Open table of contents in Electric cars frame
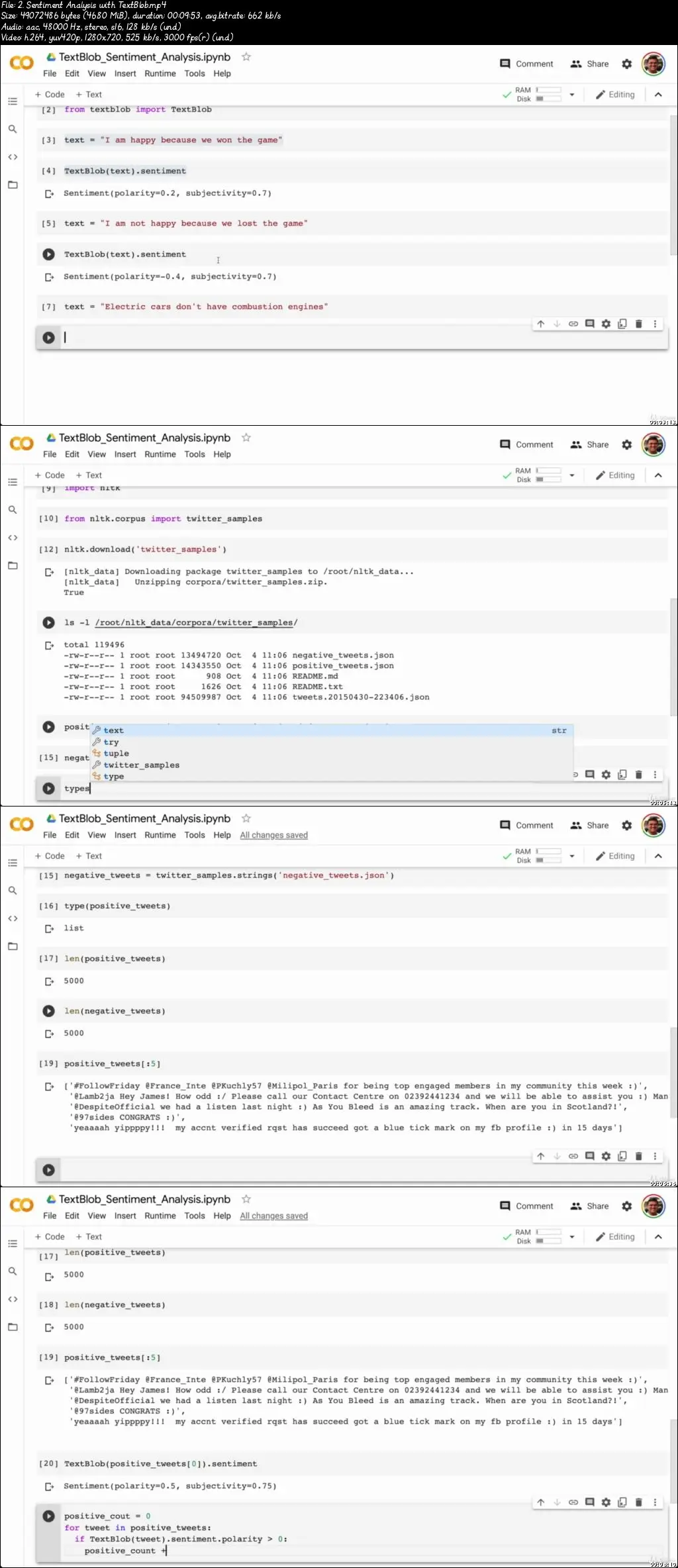 point(12,101)
